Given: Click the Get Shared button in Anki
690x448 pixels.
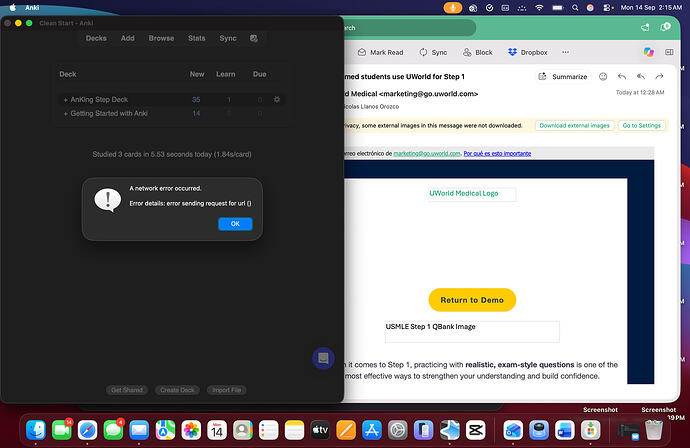Looking at the screenshot, I should point(127,390).
